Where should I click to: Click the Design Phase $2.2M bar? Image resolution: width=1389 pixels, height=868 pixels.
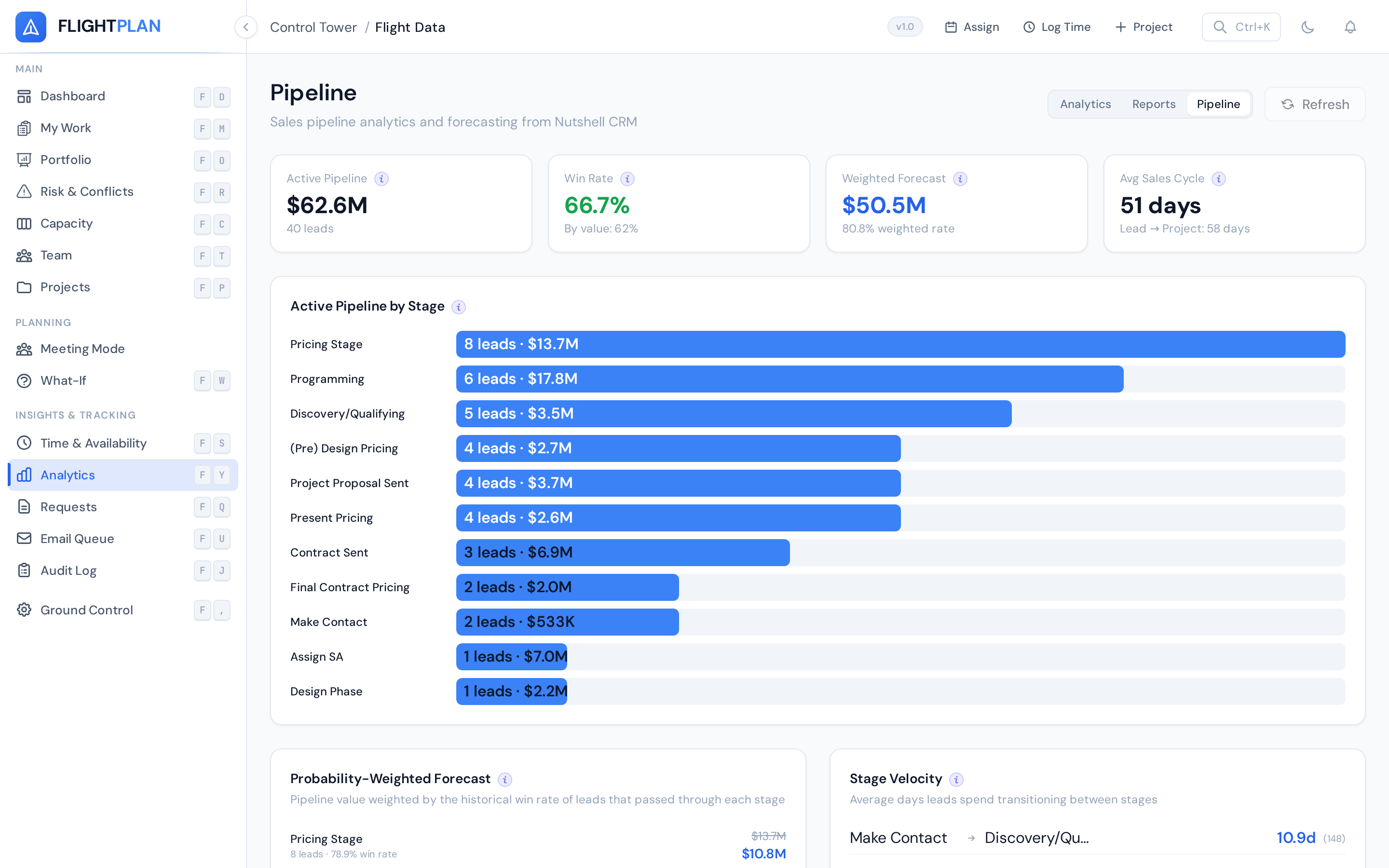click(512, 692)
